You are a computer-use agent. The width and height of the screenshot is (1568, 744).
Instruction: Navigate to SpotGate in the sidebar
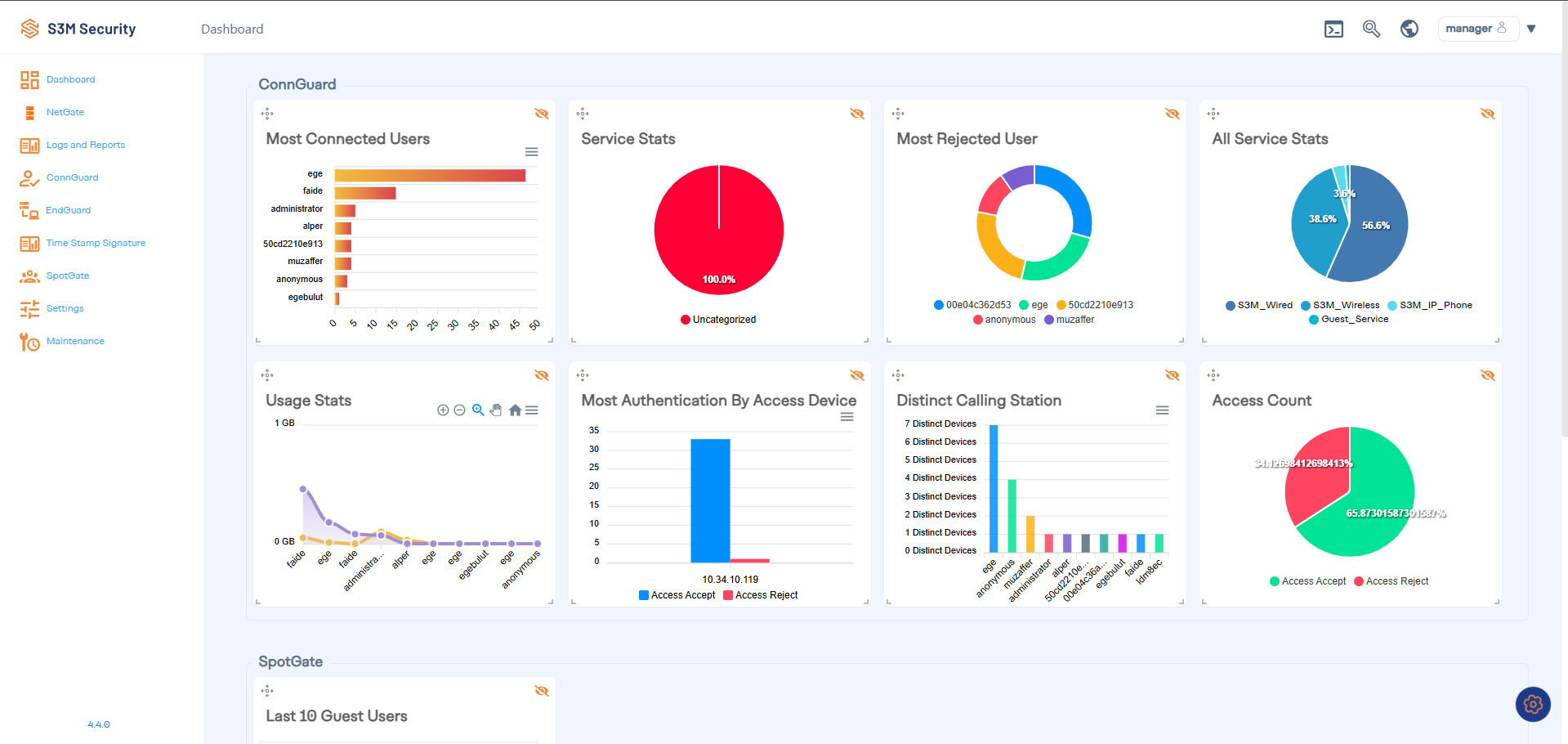[68, 276]
